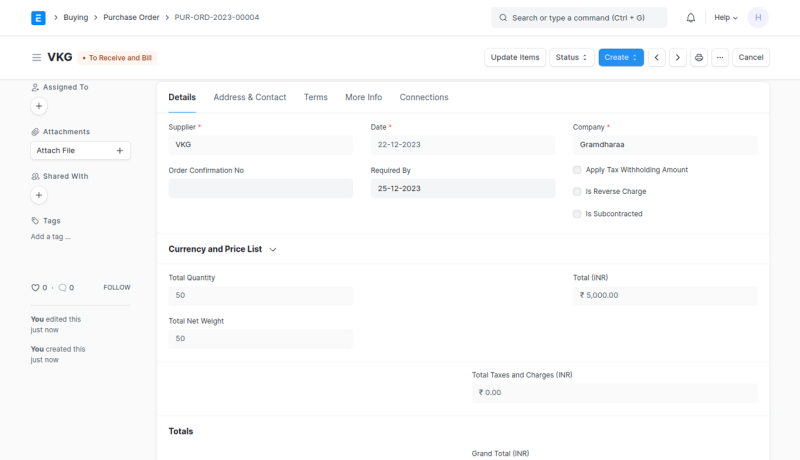Click Required By field 25-12-2023
Screen dimensions: 800x460
(463, 189)
